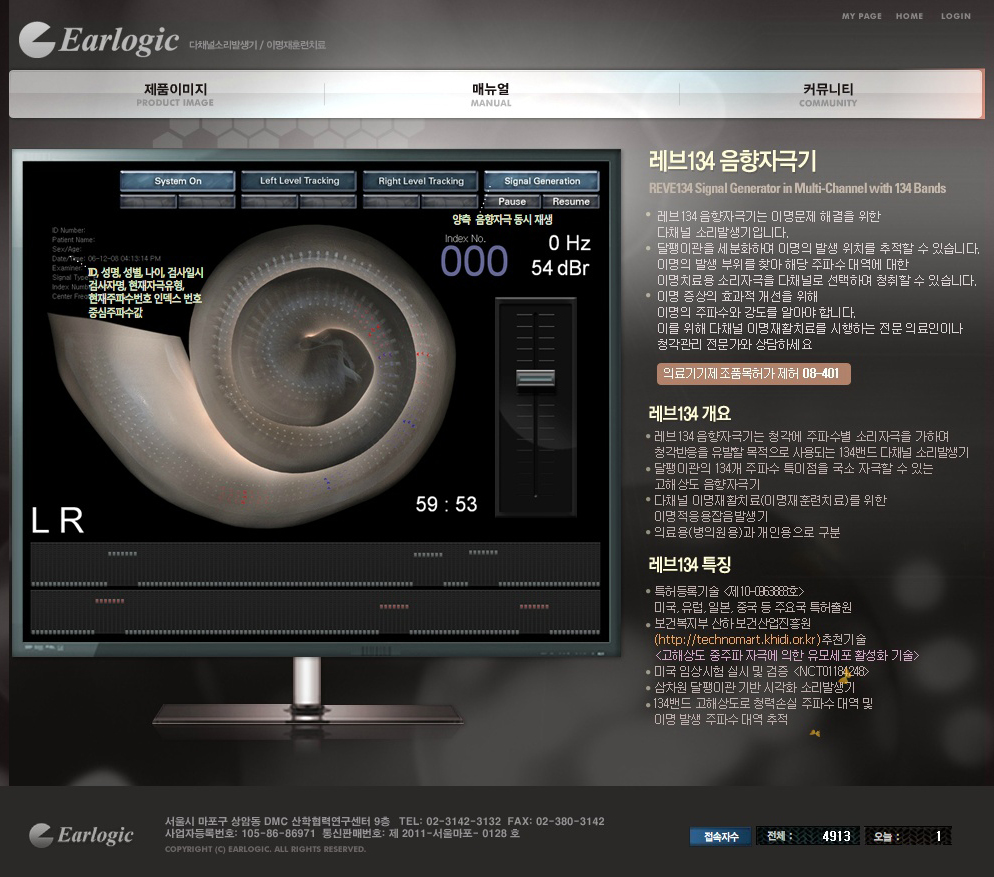Click the 레브134 음향자극기 heading
This screenshot has height=877, width=994.
pos(732,161)
